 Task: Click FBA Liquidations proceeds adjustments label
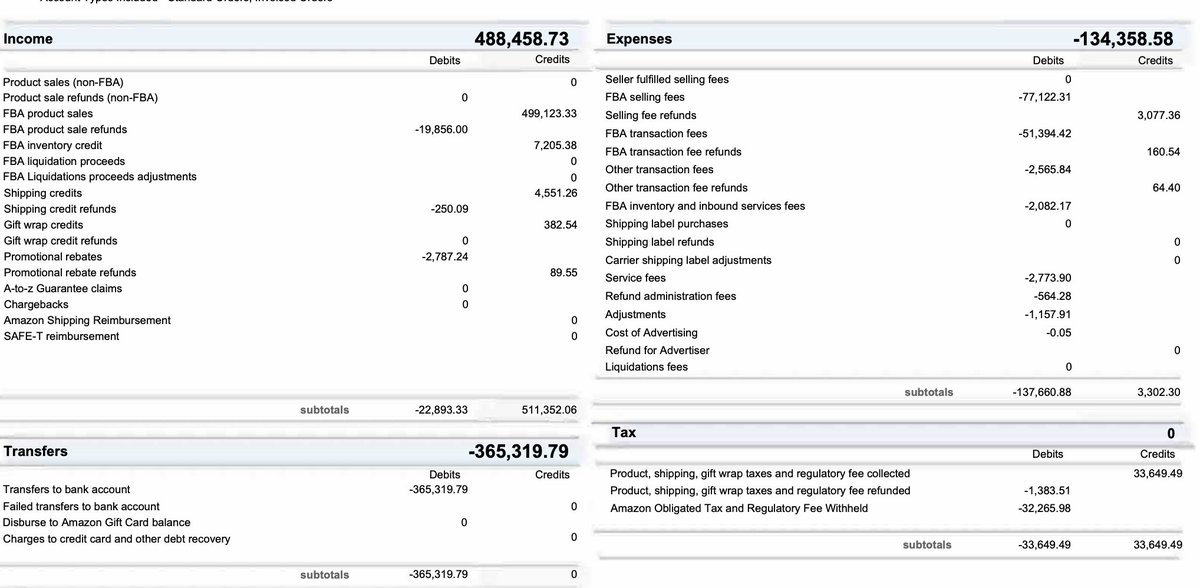pyautogui.click(x=100, y=177)
